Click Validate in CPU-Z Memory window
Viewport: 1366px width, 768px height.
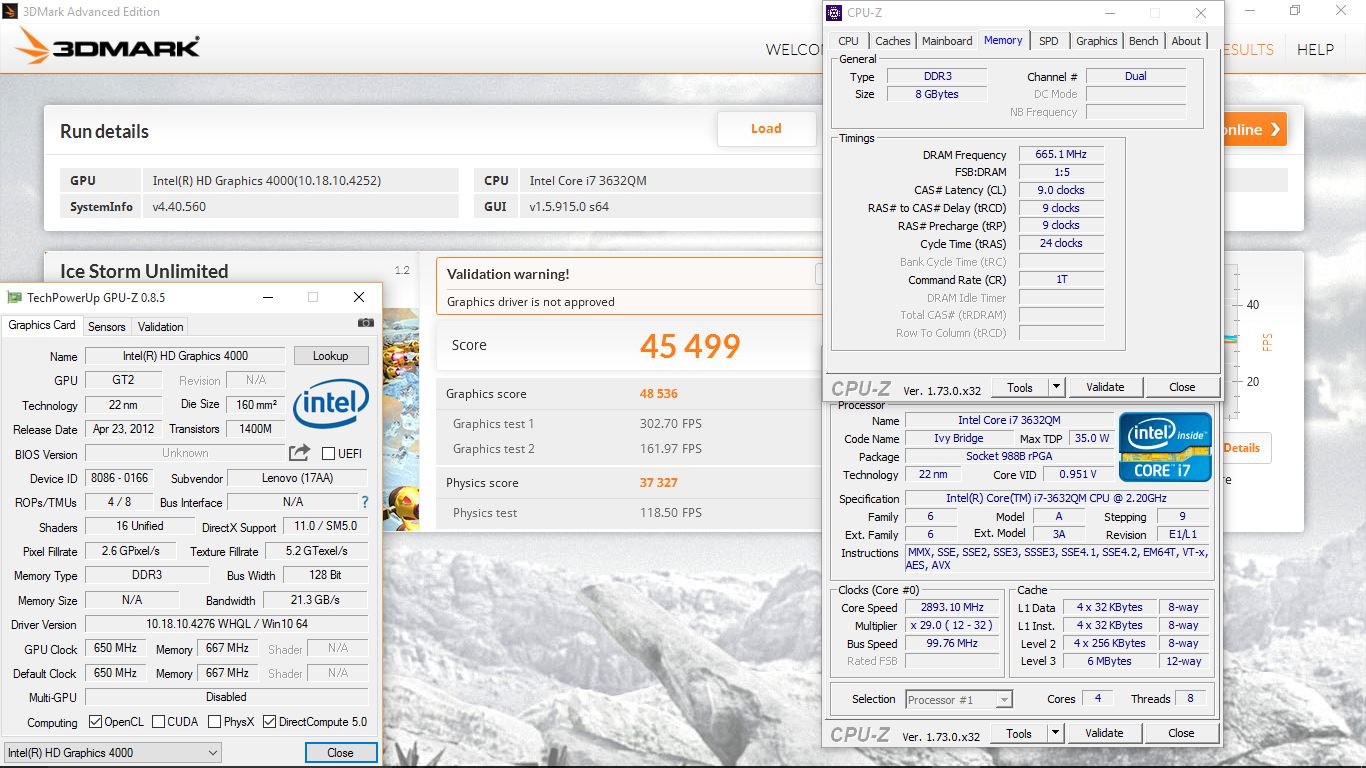click(1105, 387)
